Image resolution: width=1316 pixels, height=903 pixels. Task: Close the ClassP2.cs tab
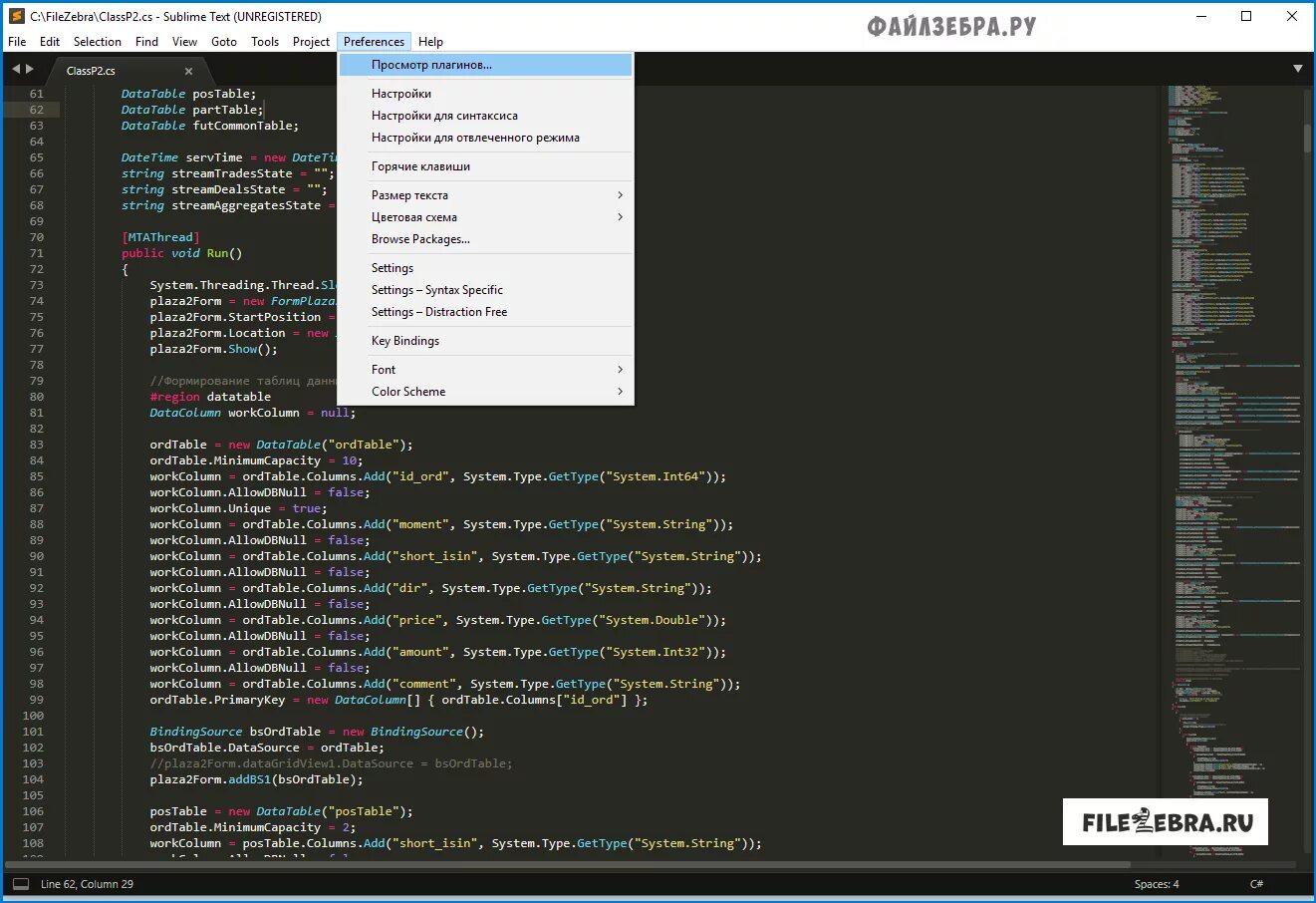[x=188, y=71]
